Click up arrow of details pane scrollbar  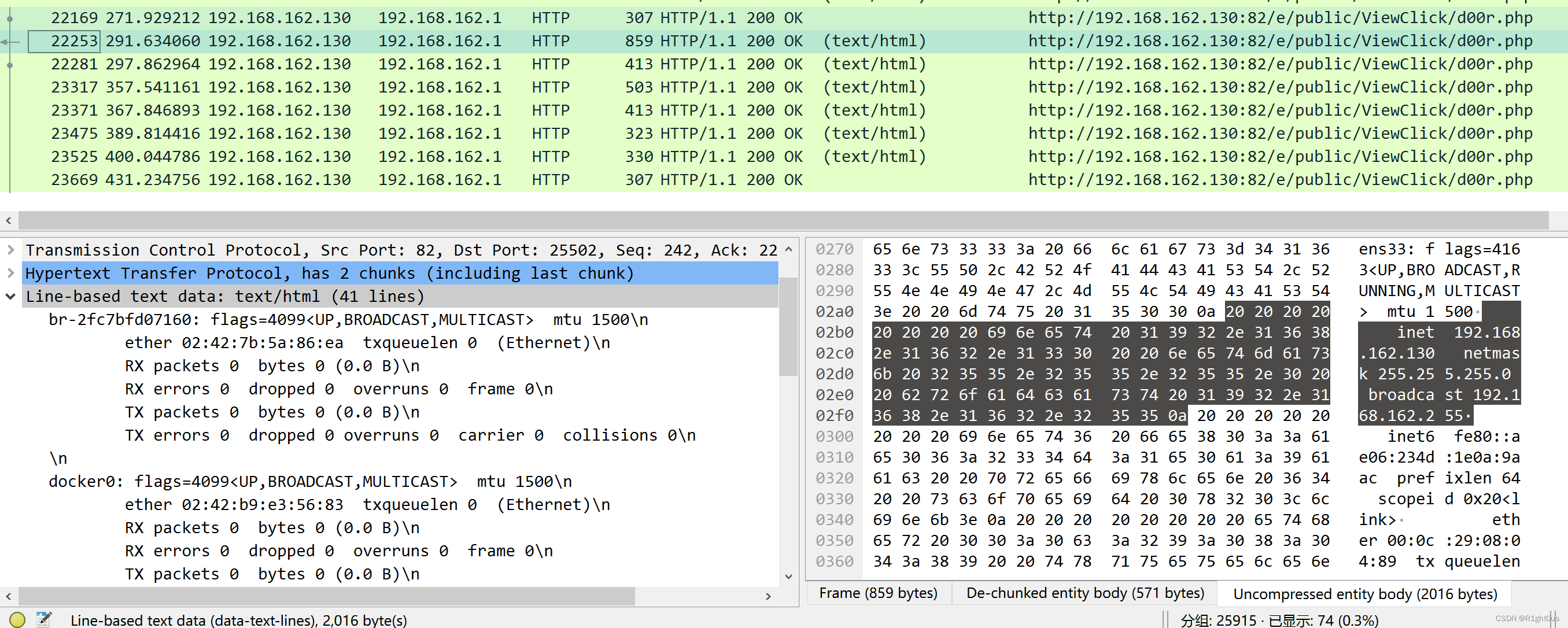click(x=788, y=249)
